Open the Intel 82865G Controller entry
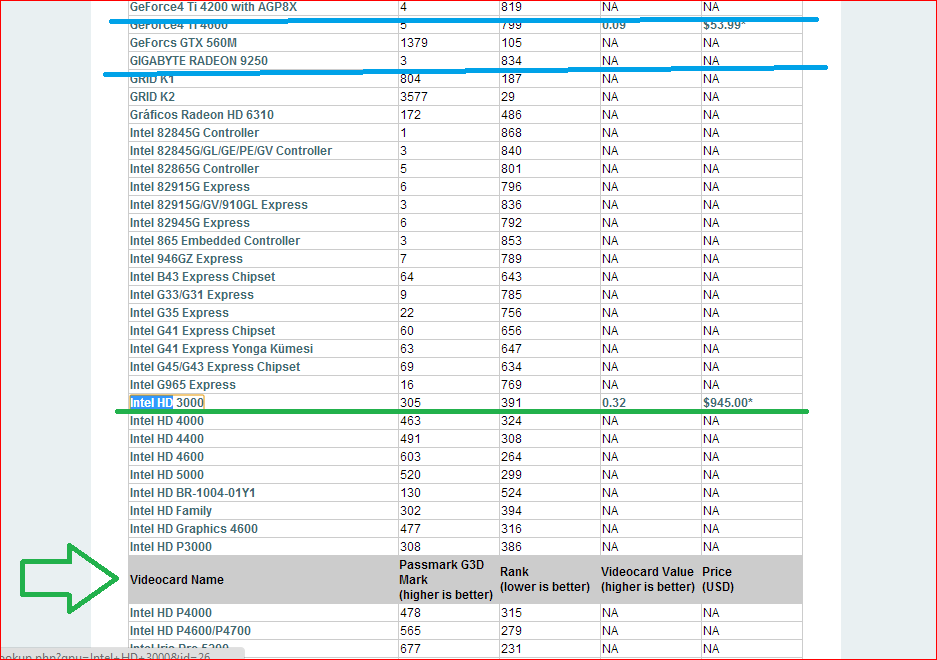 (x=195, y=169)
